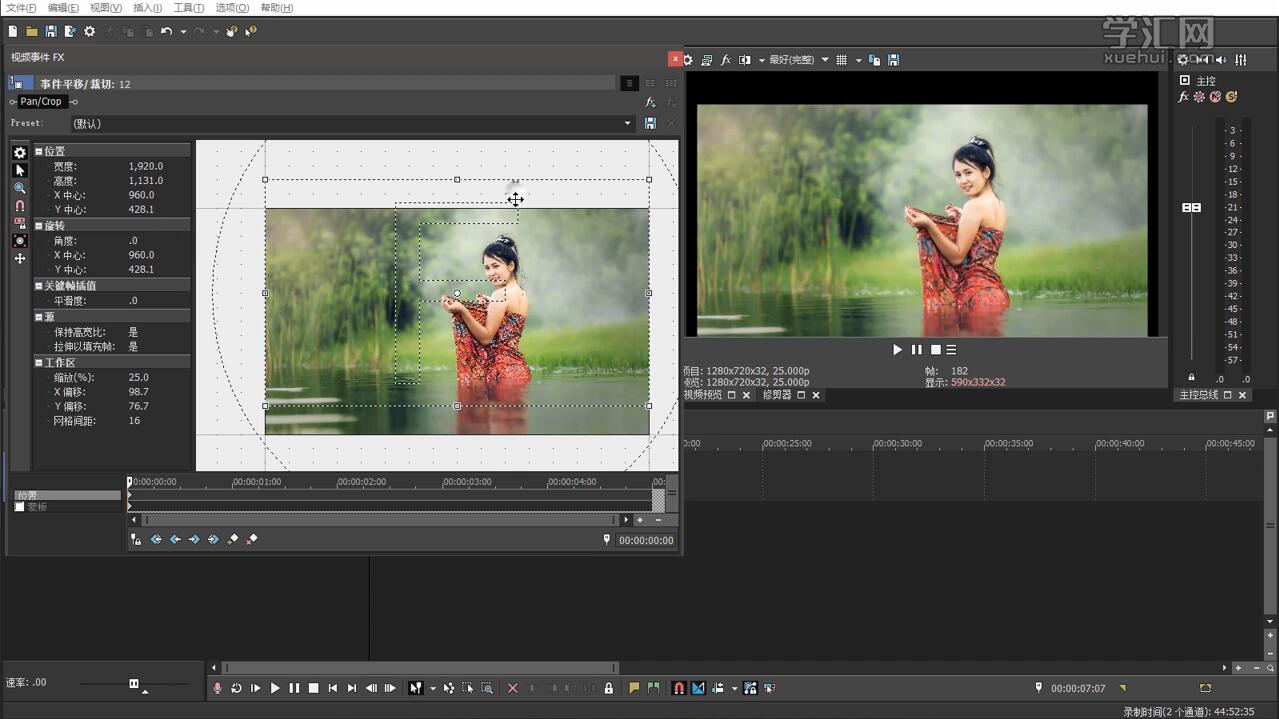The image size is (1279, 719).
Task: Click the 宽度 value 1,920.0
Action: (146, 166)
